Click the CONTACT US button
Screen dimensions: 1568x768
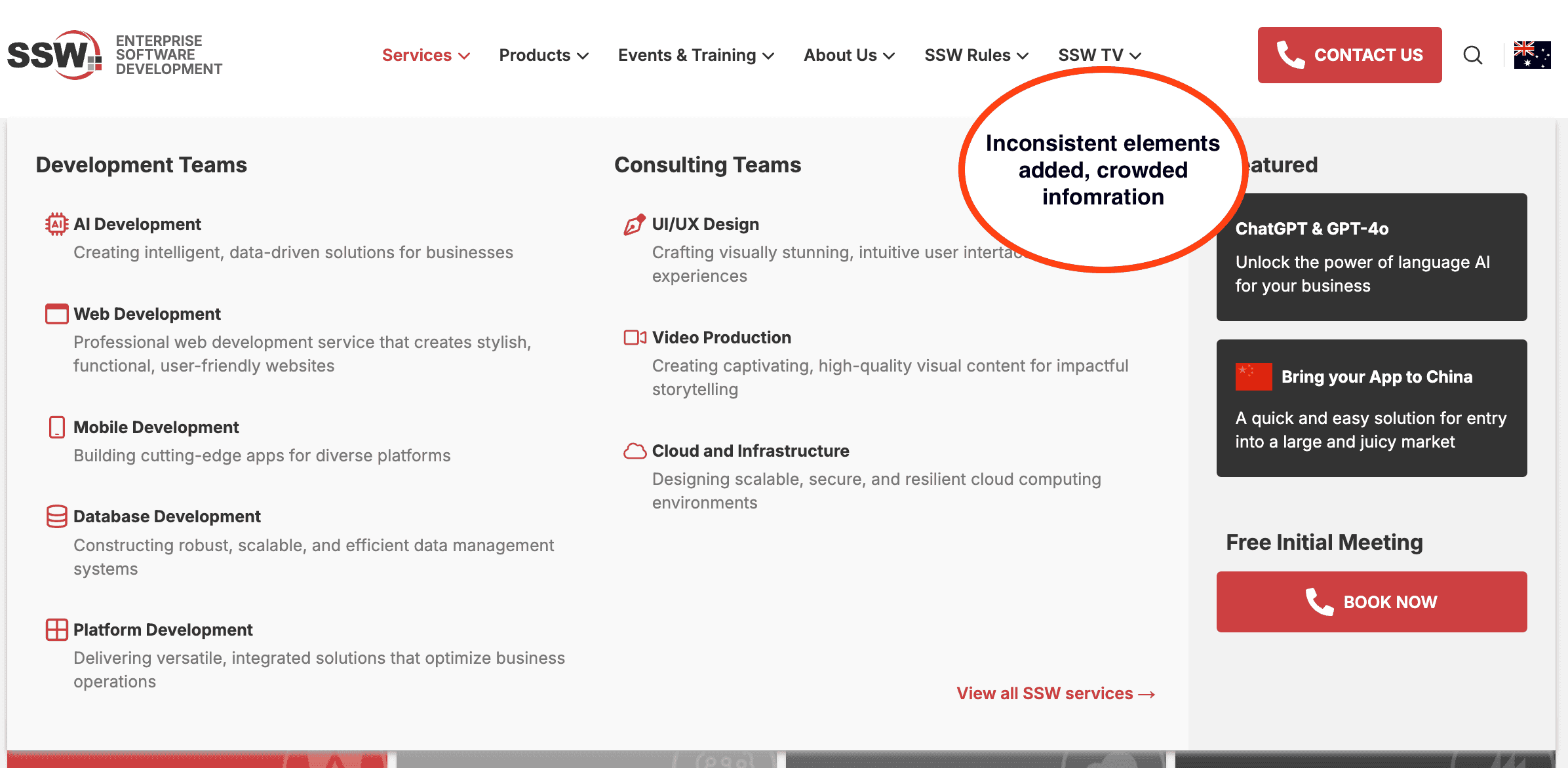point(1350,55)
